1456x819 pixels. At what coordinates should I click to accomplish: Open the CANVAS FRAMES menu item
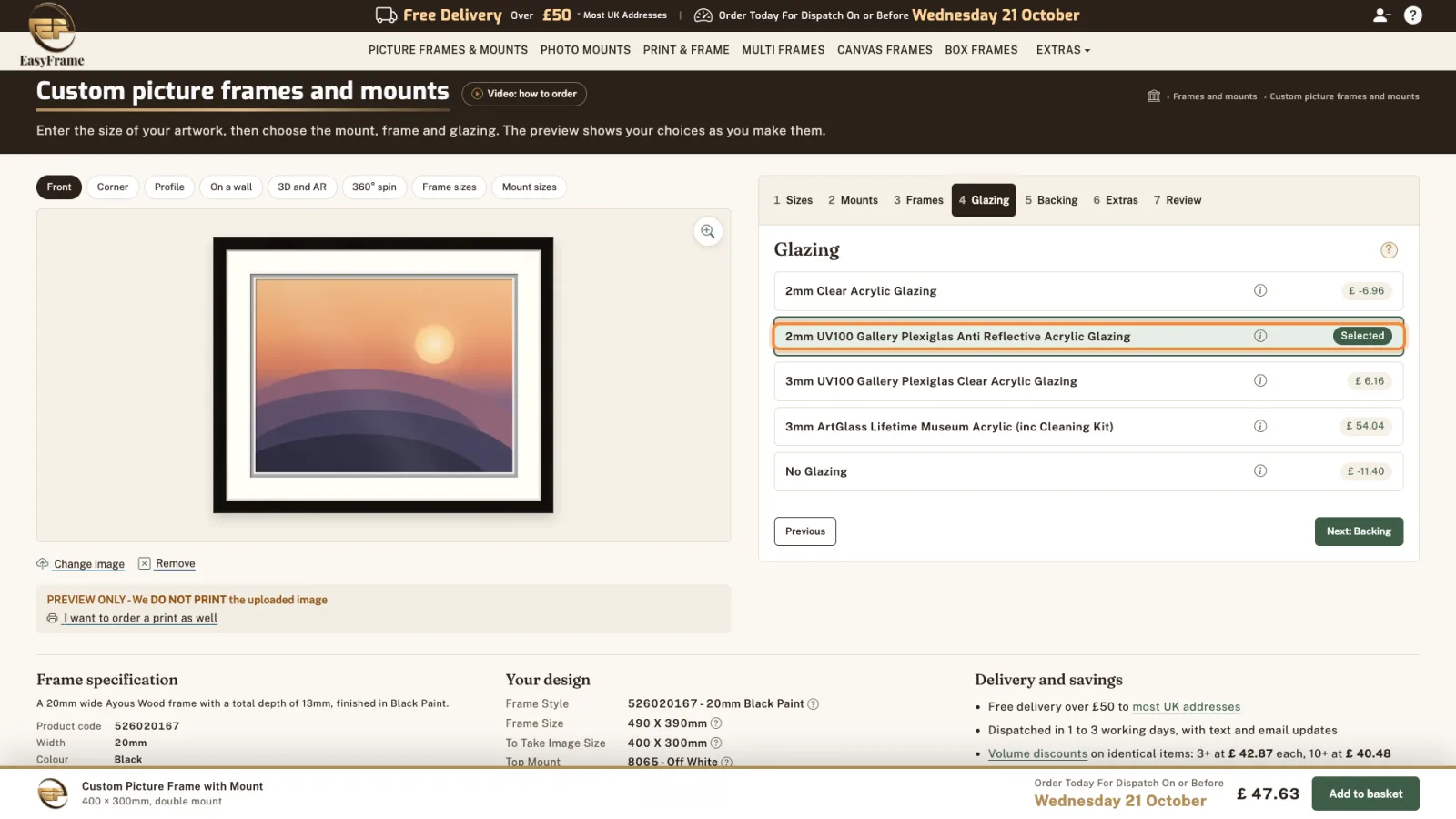pos(885,50)
